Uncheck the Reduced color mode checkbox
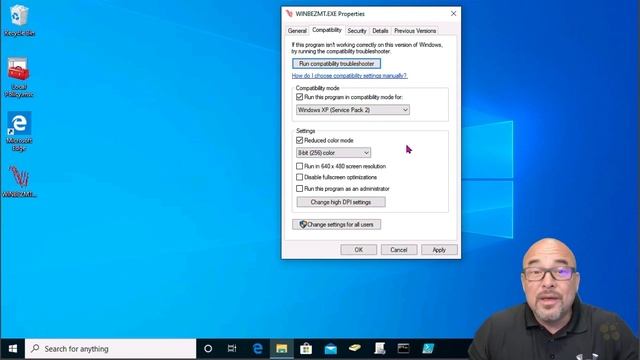Screen dimensions: 640x360 click(x=300, y=140)
